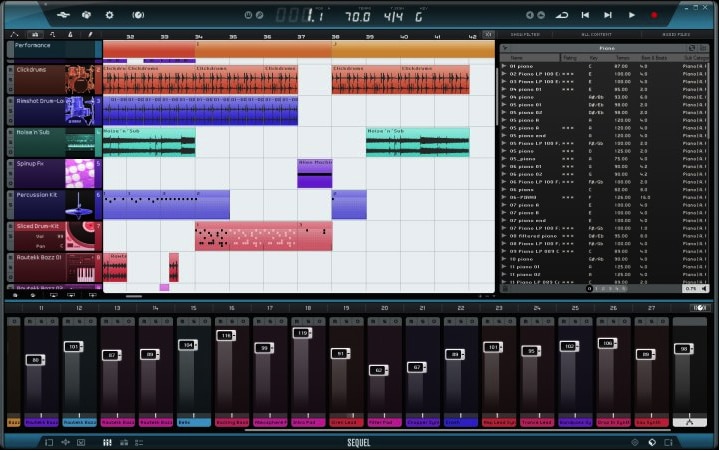719x452 pixels.
Task: Click the Play button in transport
Action: coord(631,15)
